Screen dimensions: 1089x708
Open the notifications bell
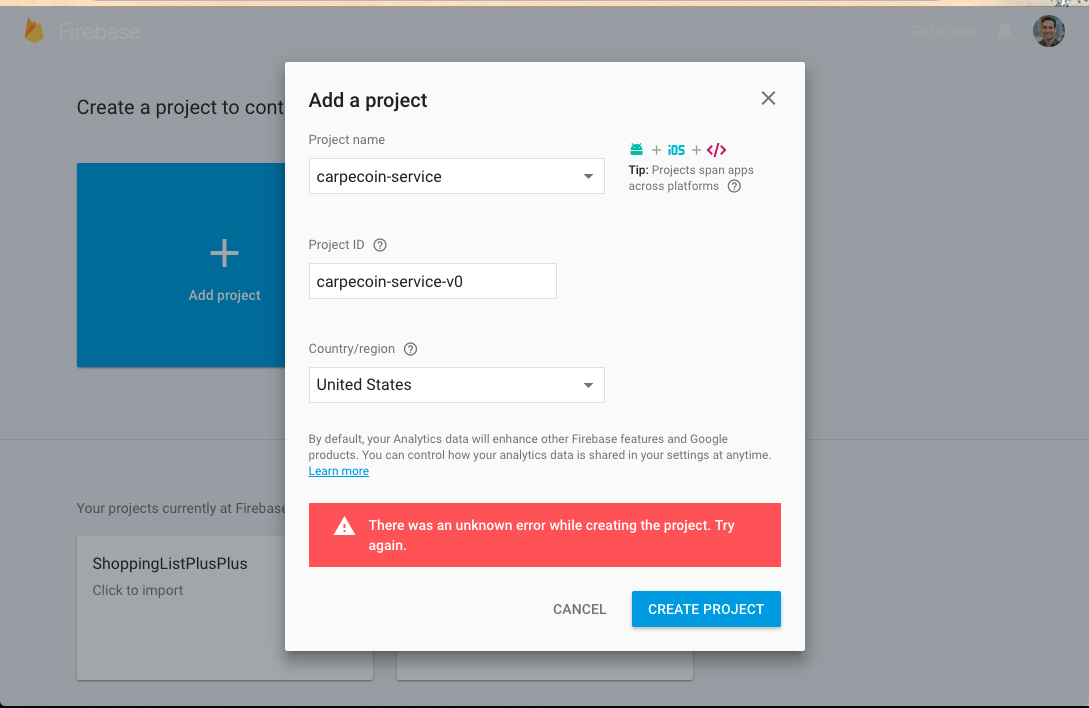coord(1004,31)
